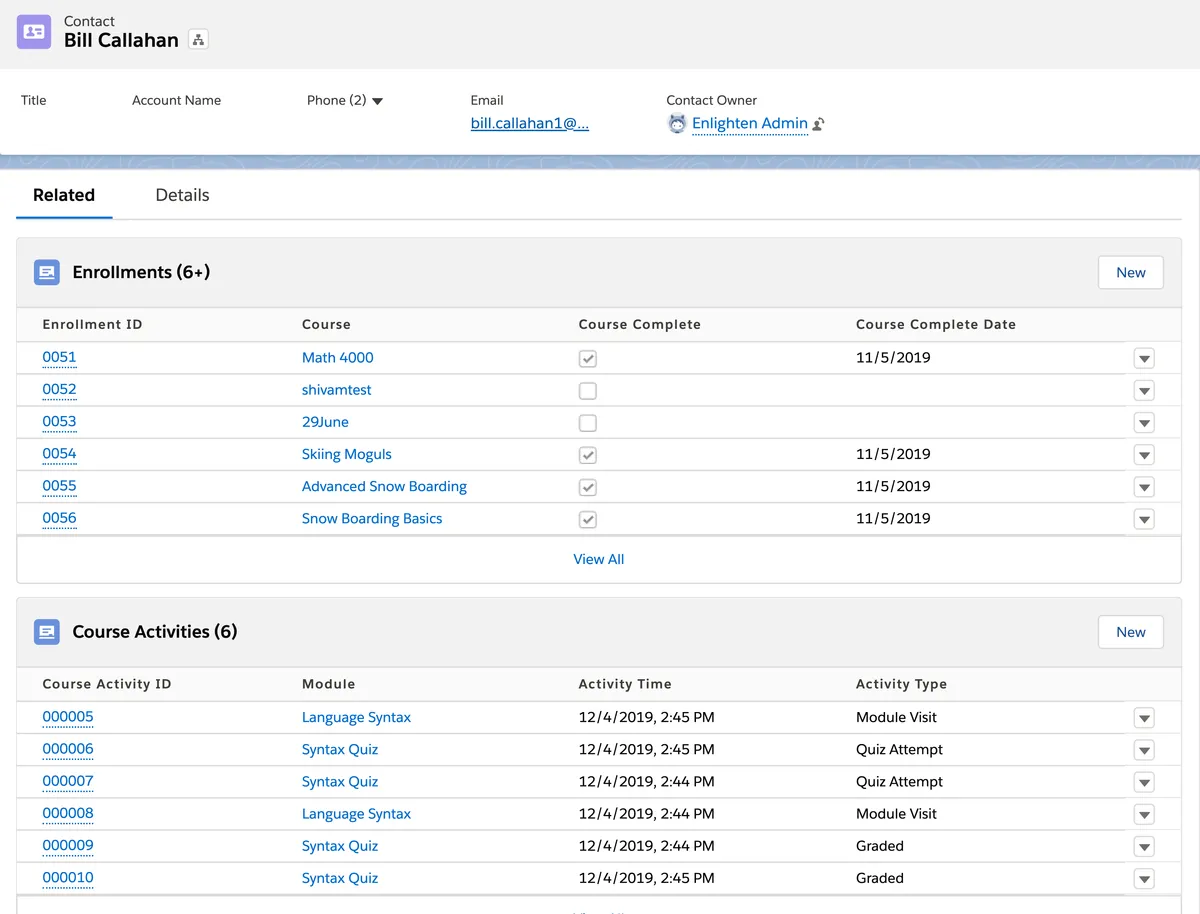Open enrollment 0052 record
The image size is (1200, 914).
(x=59, y=389)
